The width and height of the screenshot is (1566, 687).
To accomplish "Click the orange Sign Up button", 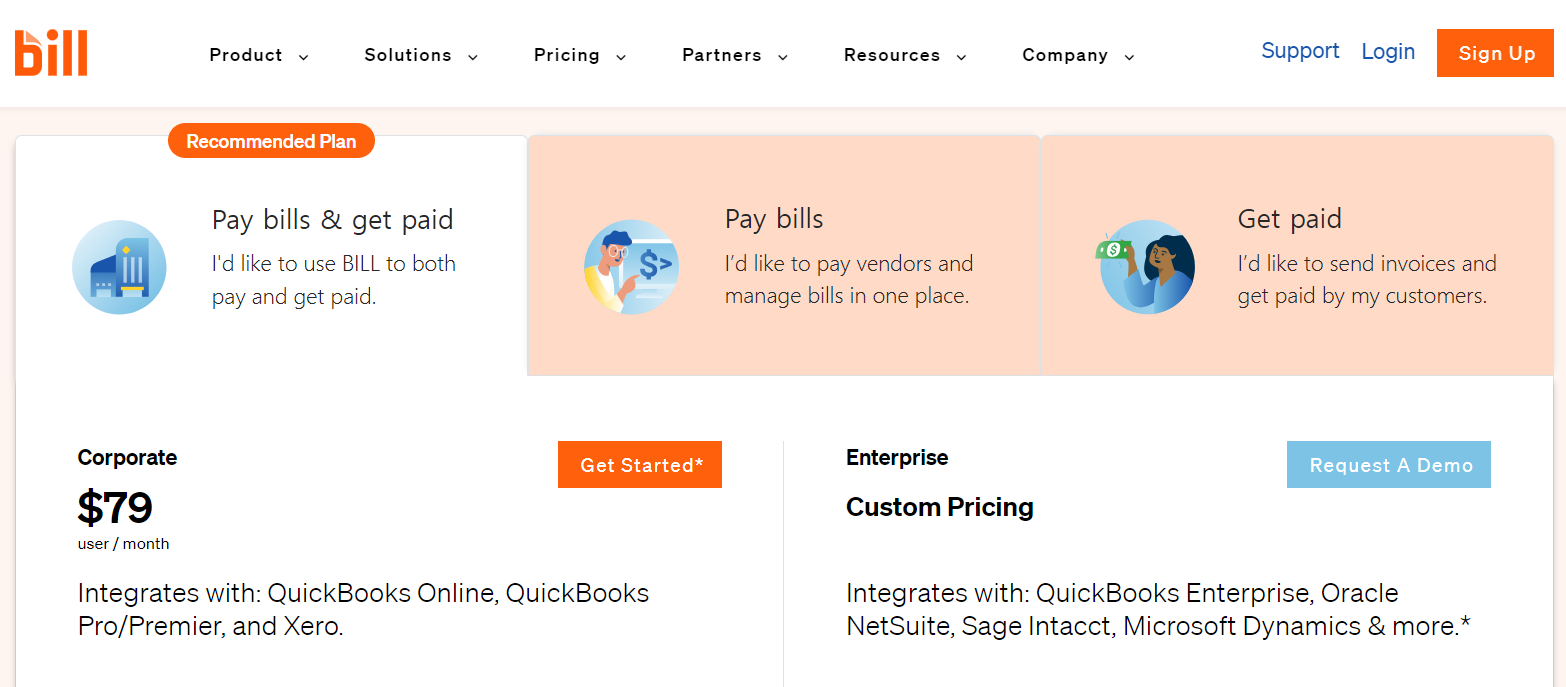I will [1495, 53].
